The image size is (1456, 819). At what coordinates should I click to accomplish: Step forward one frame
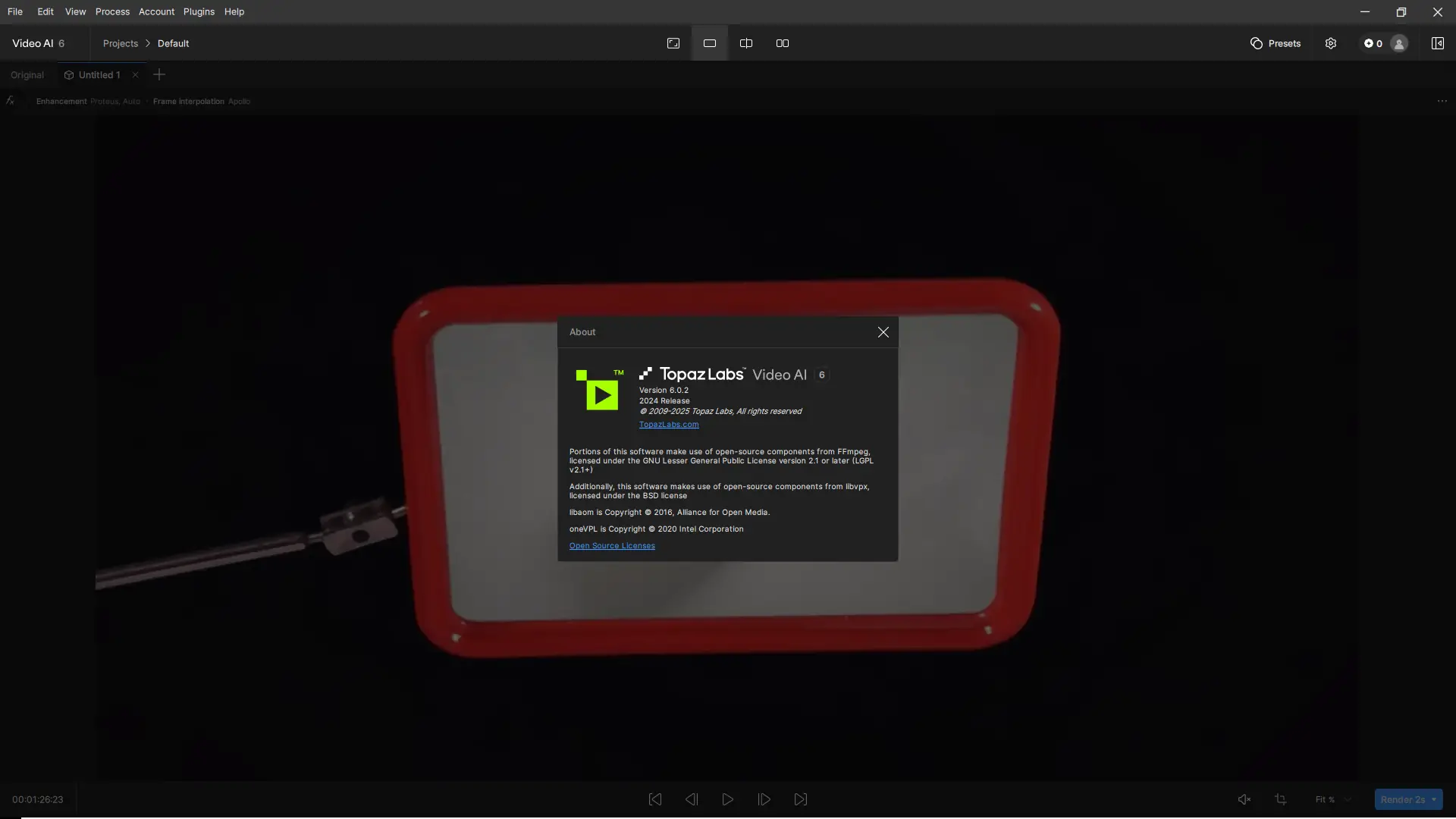[764, 799]
